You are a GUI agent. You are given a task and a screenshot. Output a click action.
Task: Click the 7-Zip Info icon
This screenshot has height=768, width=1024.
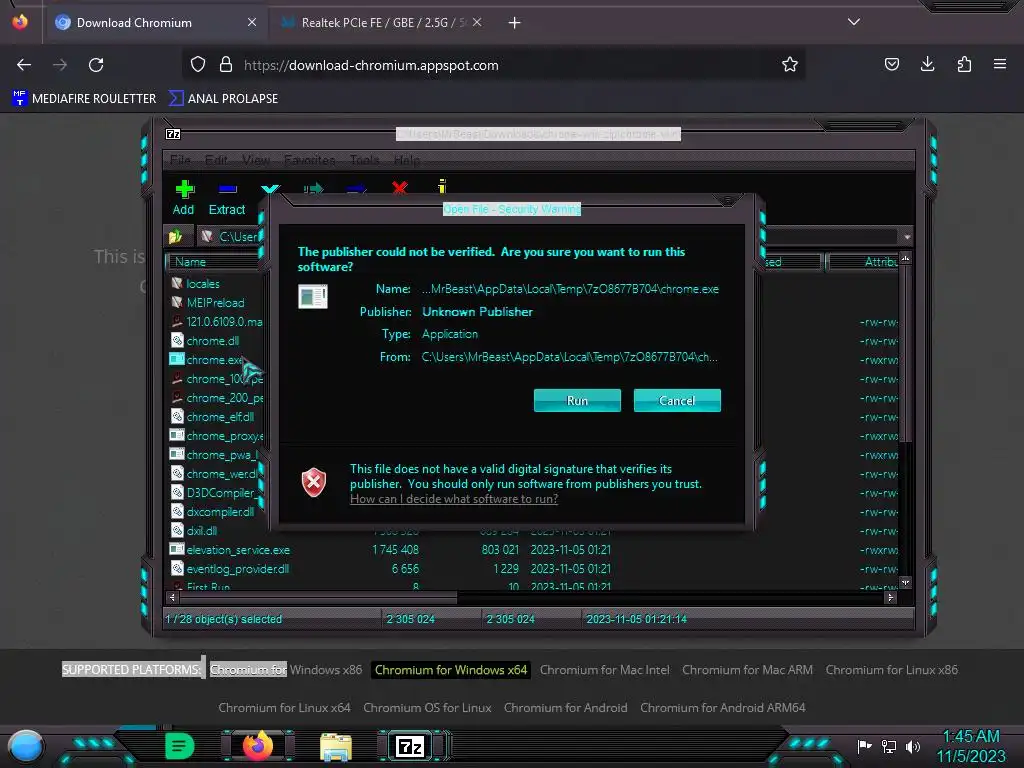[x=442, y=187]
